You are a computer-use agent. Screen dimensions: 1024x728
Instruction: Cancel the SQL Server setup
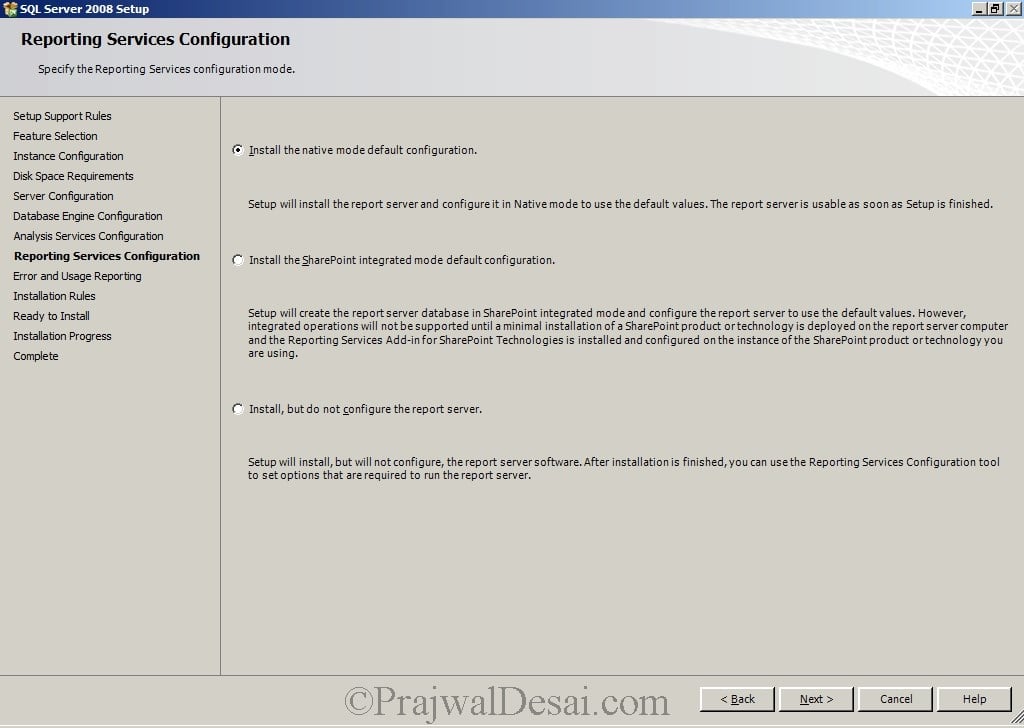[x=895, y=699]
